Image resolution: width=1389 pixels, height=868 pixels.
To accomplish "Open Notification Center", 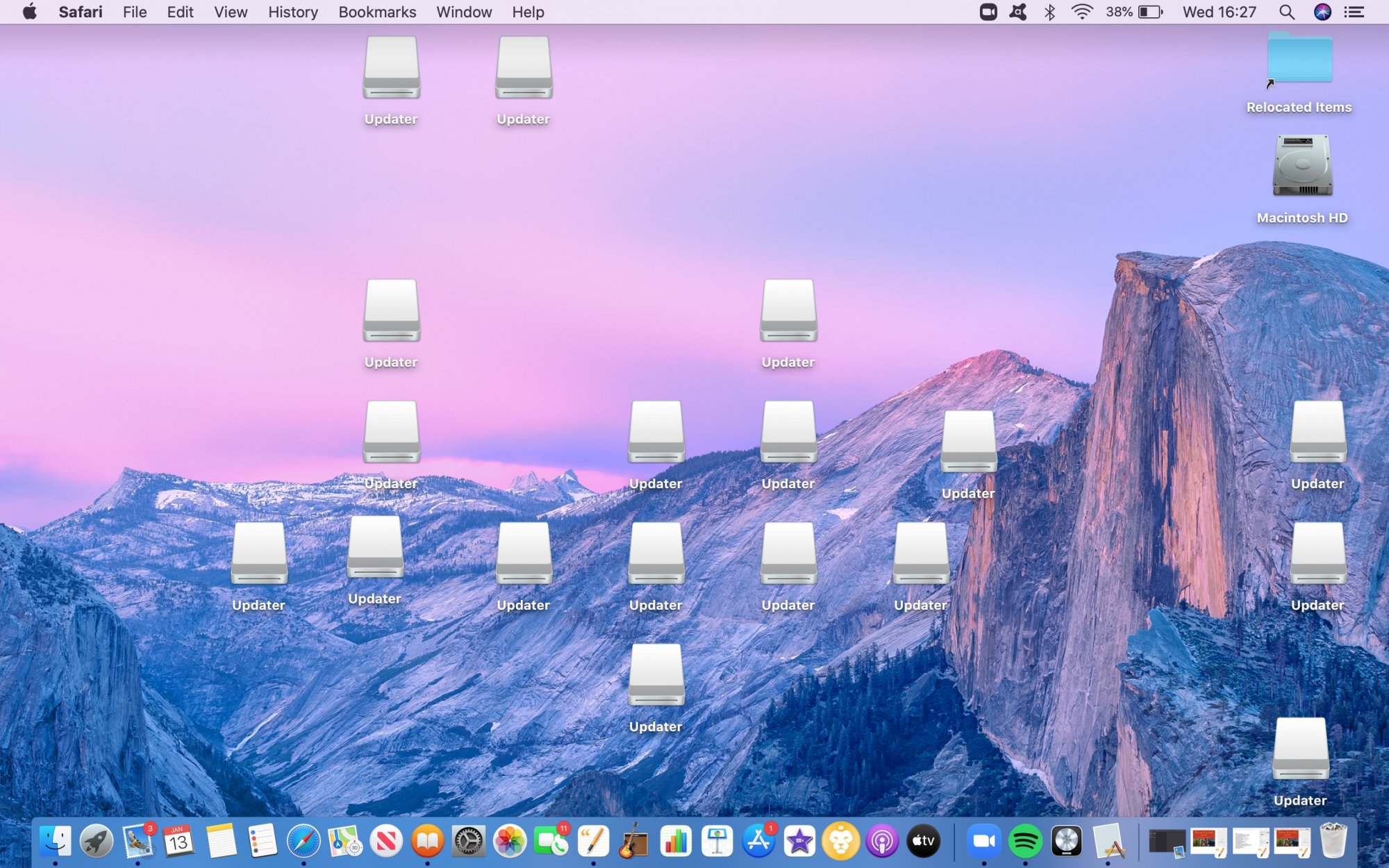I will click(1354, 12).
